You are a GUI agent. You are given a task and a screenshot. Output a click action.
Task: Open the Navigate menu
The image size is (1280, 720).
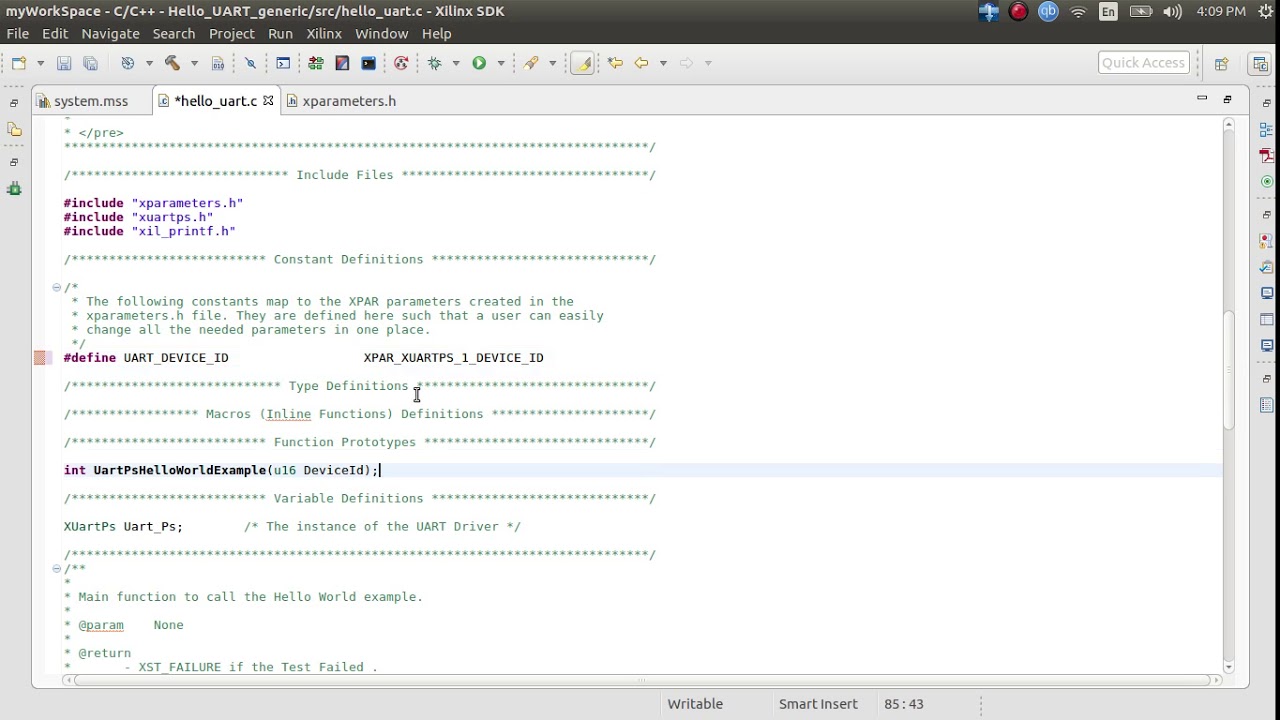point(110,33)
